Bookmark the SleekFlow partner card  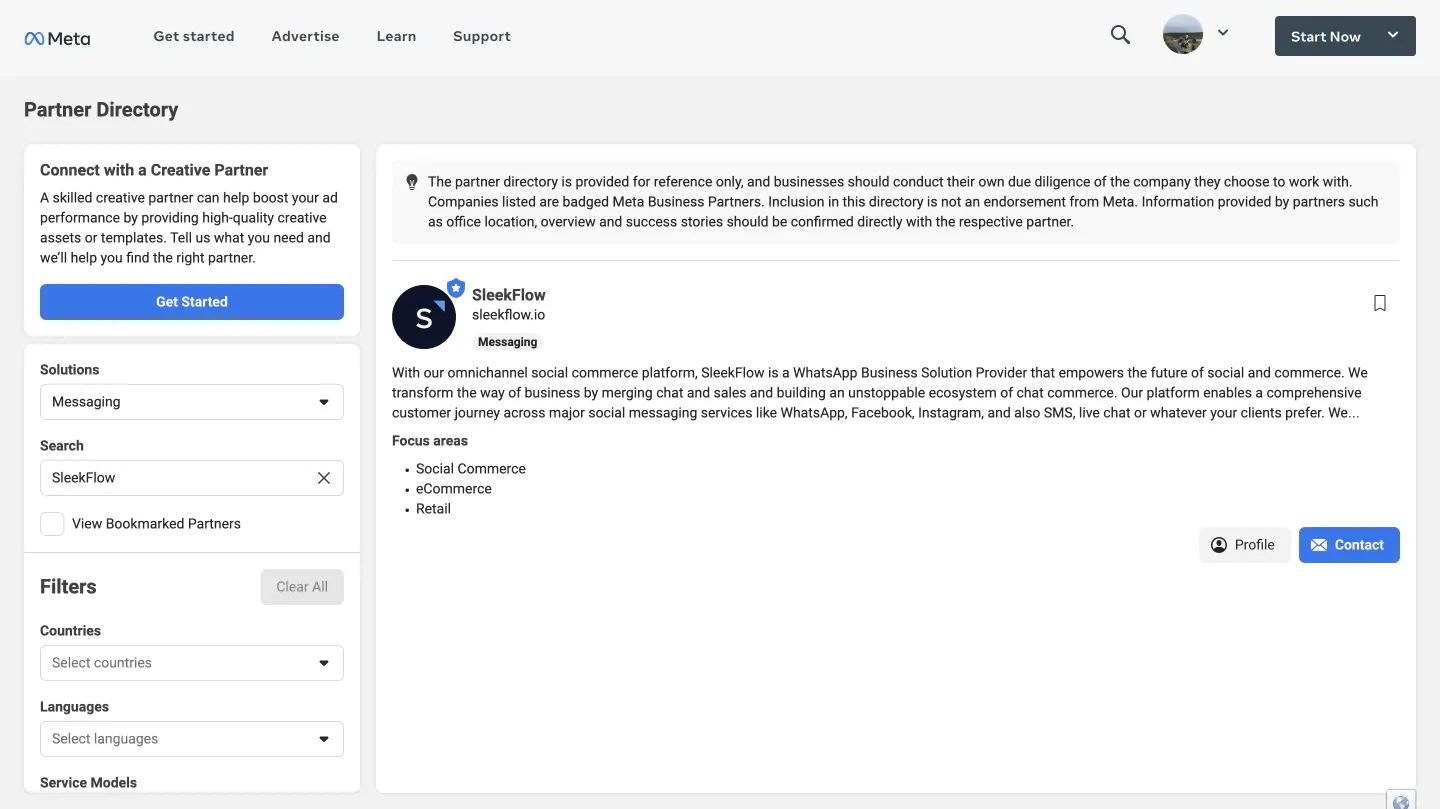click(1380, 303)
